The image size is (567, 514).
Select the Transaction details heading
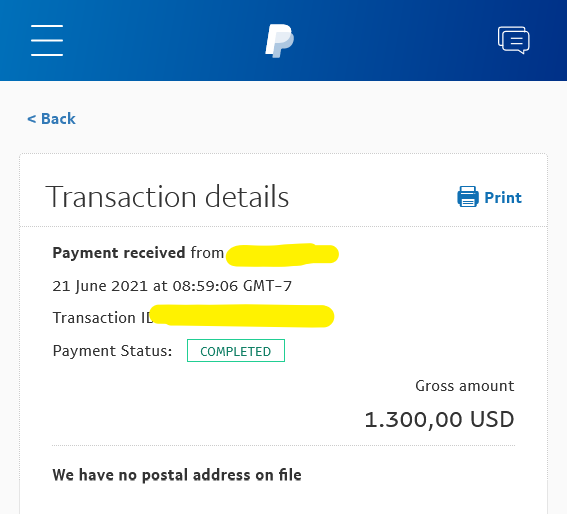pyautogui.click(x=167, y=197)
